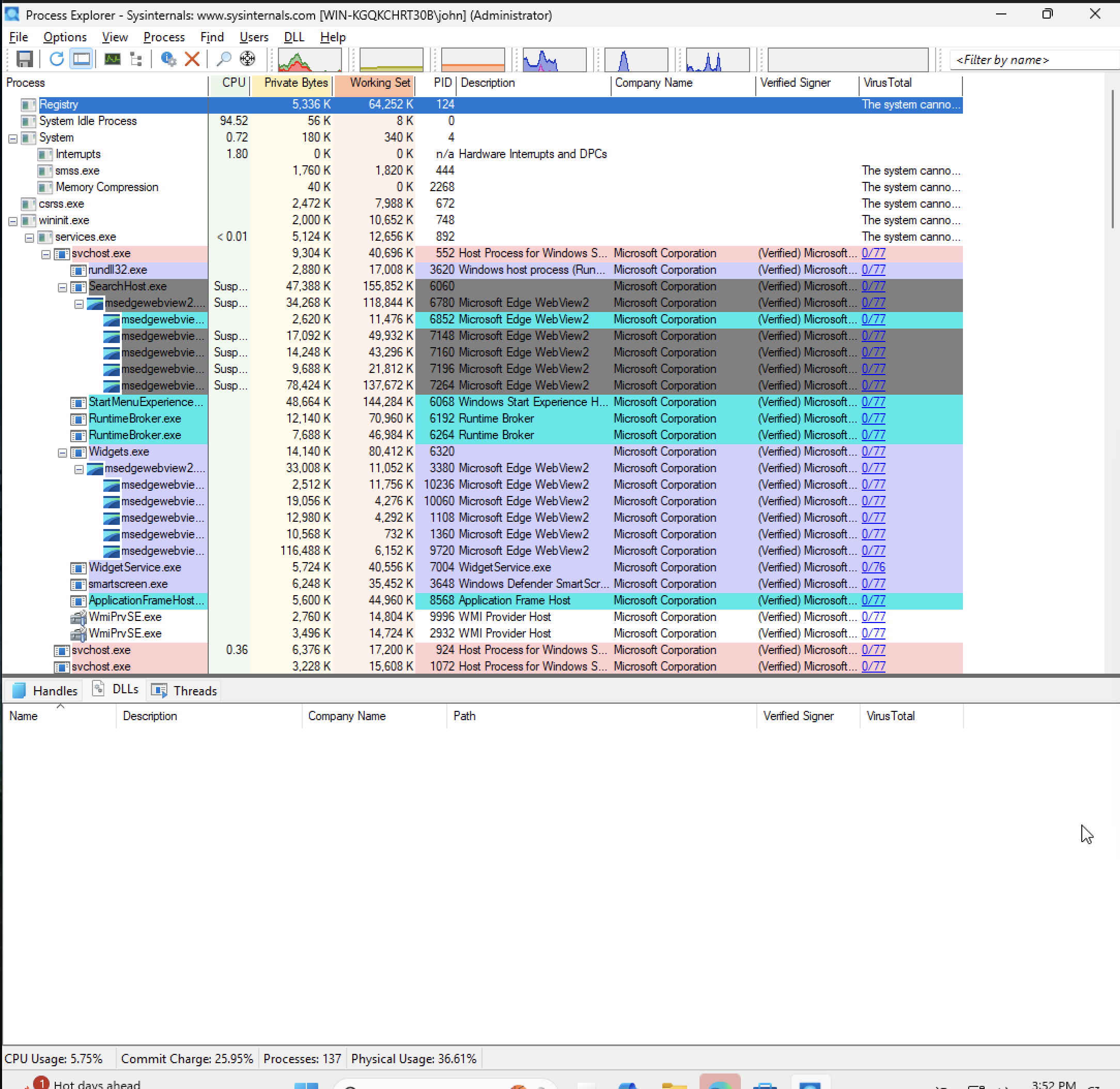This screenshot has width=1120, height=1089.
Task: Sort by Company Name column in upper pane
Action: [x=683, y=83]
